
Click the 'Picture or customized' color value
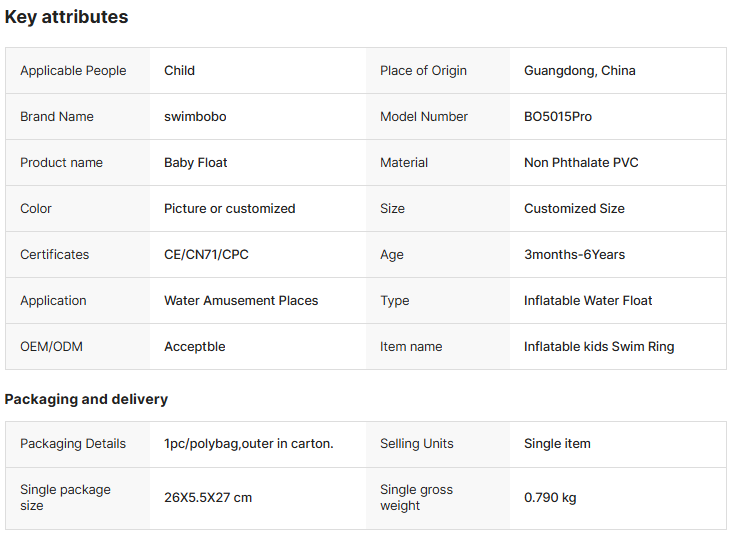229,209
